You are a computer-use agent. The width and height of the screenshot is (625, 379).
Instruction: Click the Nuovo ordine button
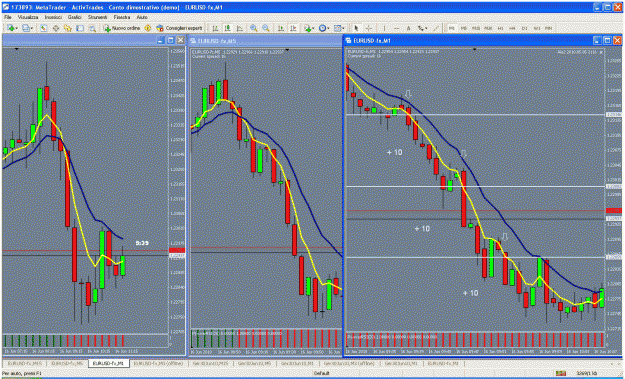(122, 28)
